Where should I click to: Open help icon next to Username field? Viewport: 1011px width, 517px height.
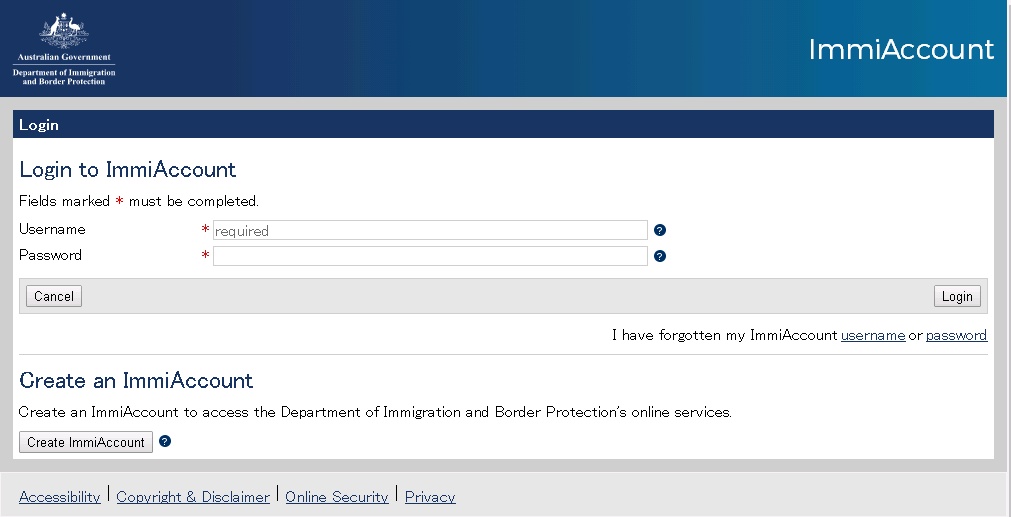(660, 231)
